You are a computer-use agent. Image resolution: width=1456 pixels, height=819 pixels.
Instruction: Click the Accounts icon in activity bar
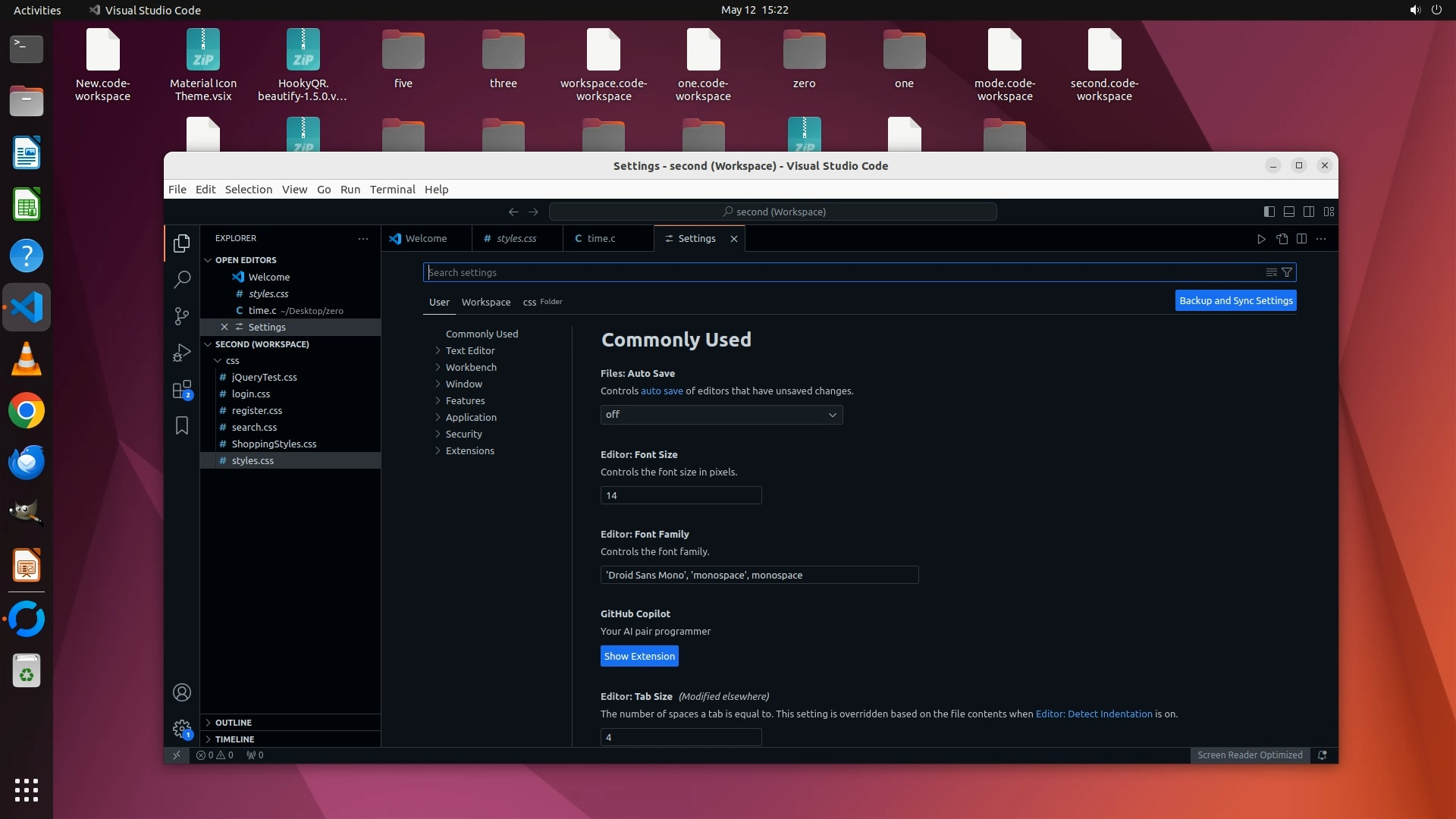pyautogui.click(x=181, y=692)
